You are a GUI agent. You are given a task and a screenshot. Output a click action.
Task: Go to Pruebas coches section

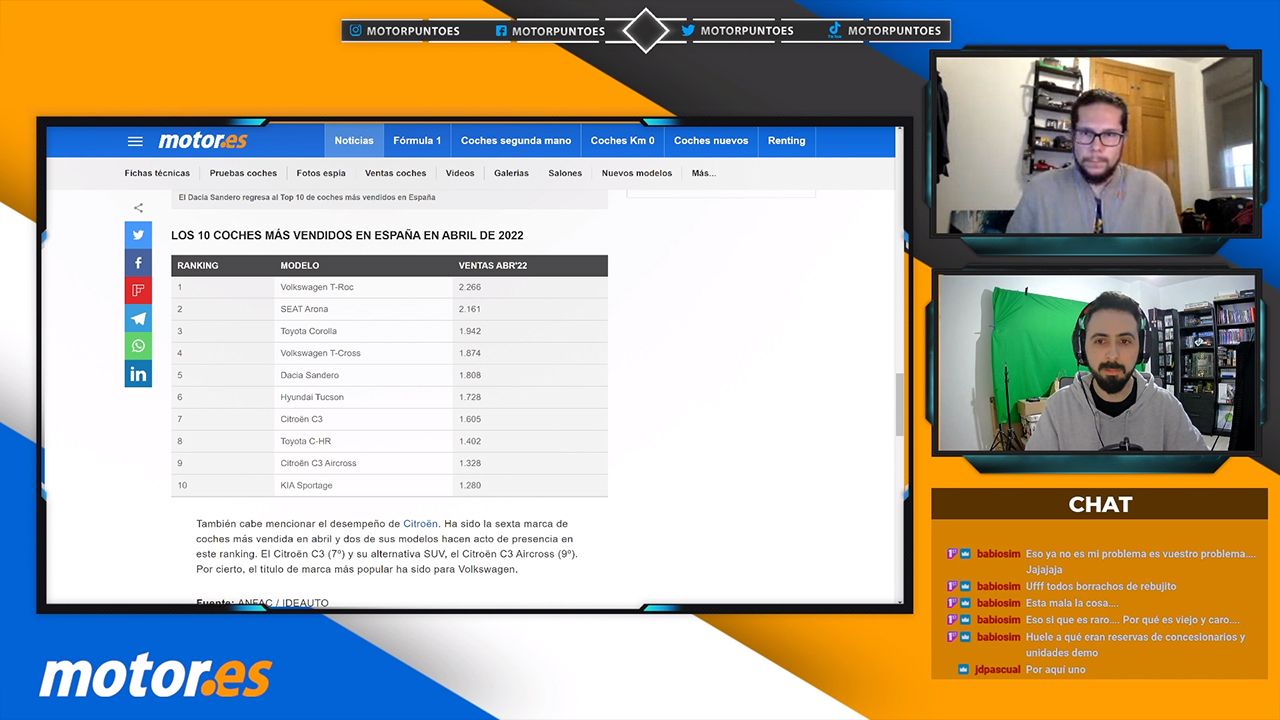coord(243,173)
